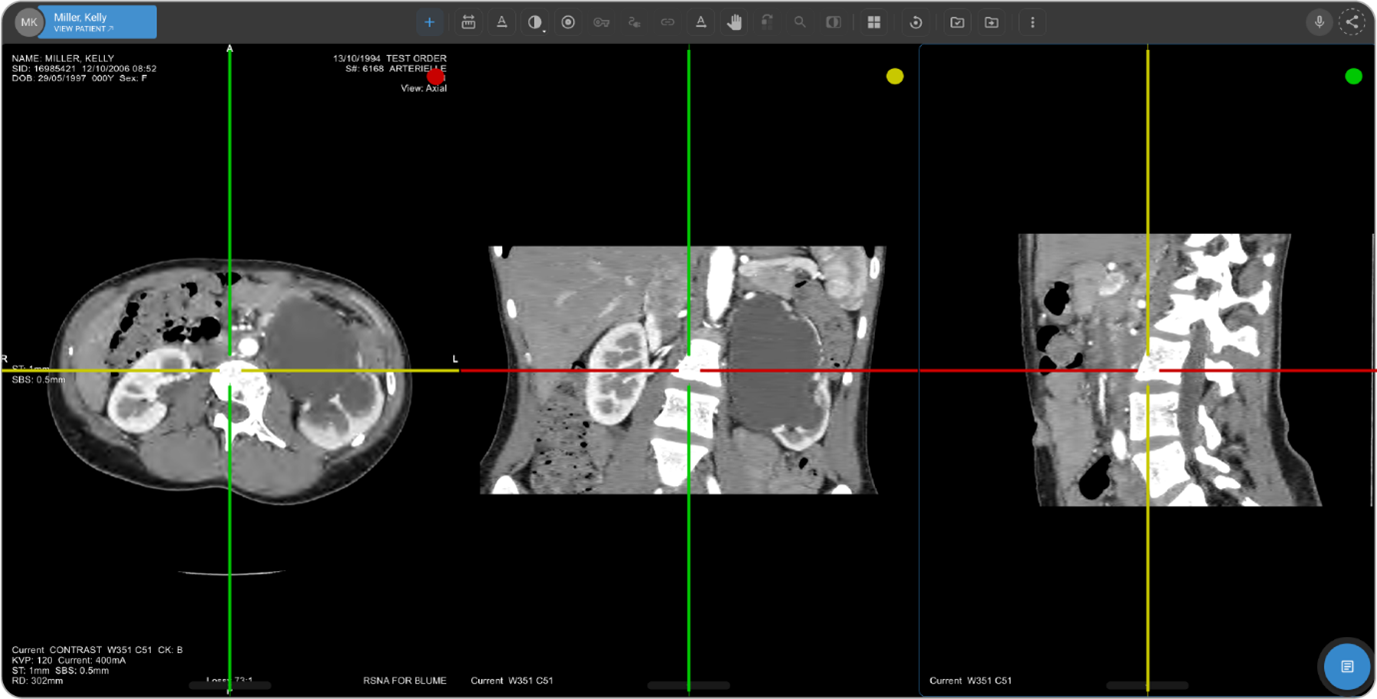Select the ruler measurement tool
Viewport: 1377px width, 699px height.
point(468,22)
